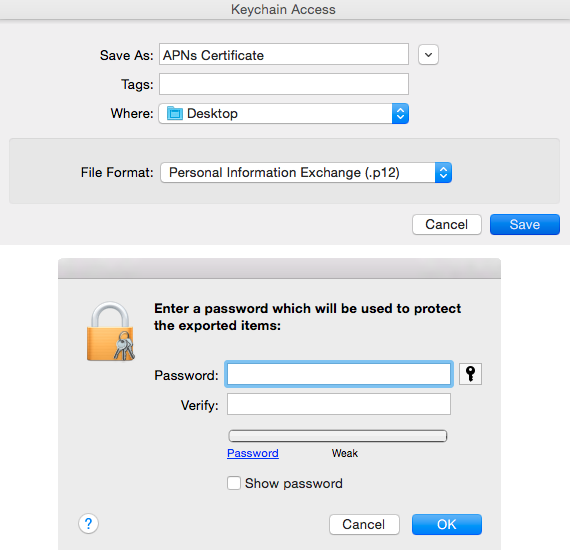The image size is (570, 550).
Task: Open the Where location dropdown showing Desktop
Action: pos(284,113)
